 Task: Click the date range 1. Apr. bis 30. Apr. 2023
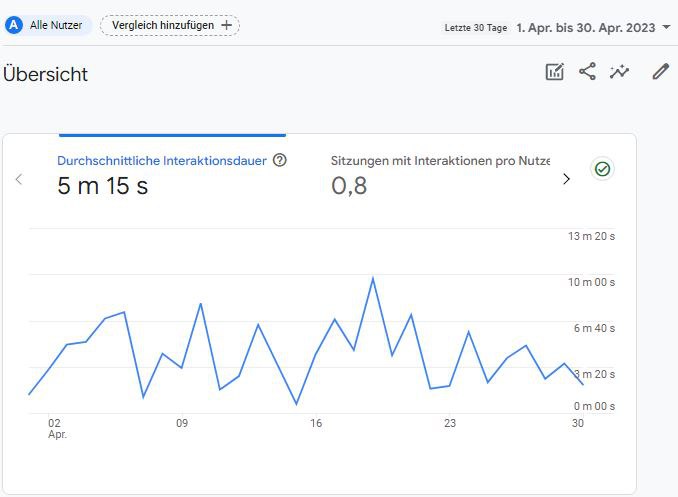click(x=585, y=27)
